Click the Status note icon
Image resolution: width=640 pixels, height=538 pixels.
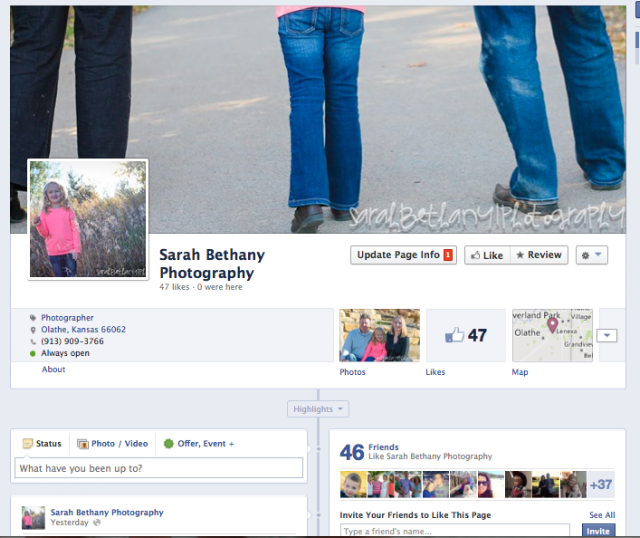pos(27,444)
